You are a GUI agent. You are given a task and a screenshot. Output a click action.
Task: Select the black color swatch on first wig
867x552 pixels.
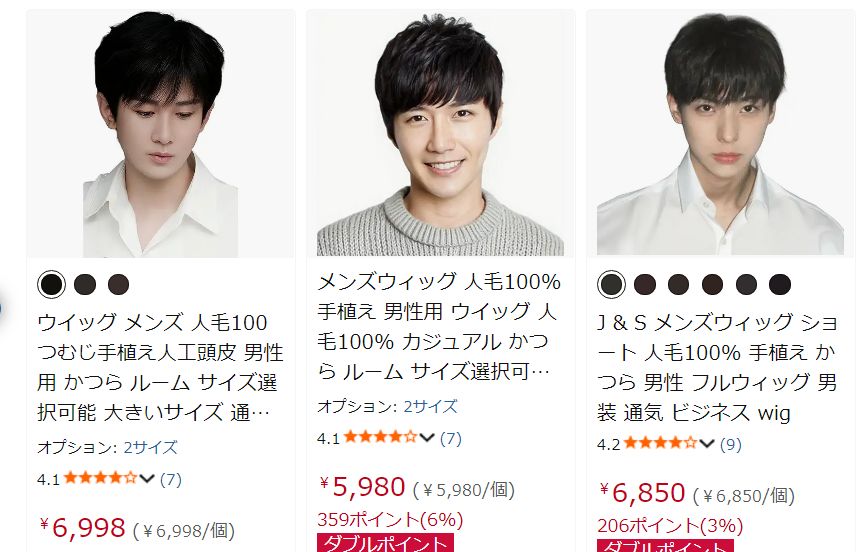click(x=51, y=284)
